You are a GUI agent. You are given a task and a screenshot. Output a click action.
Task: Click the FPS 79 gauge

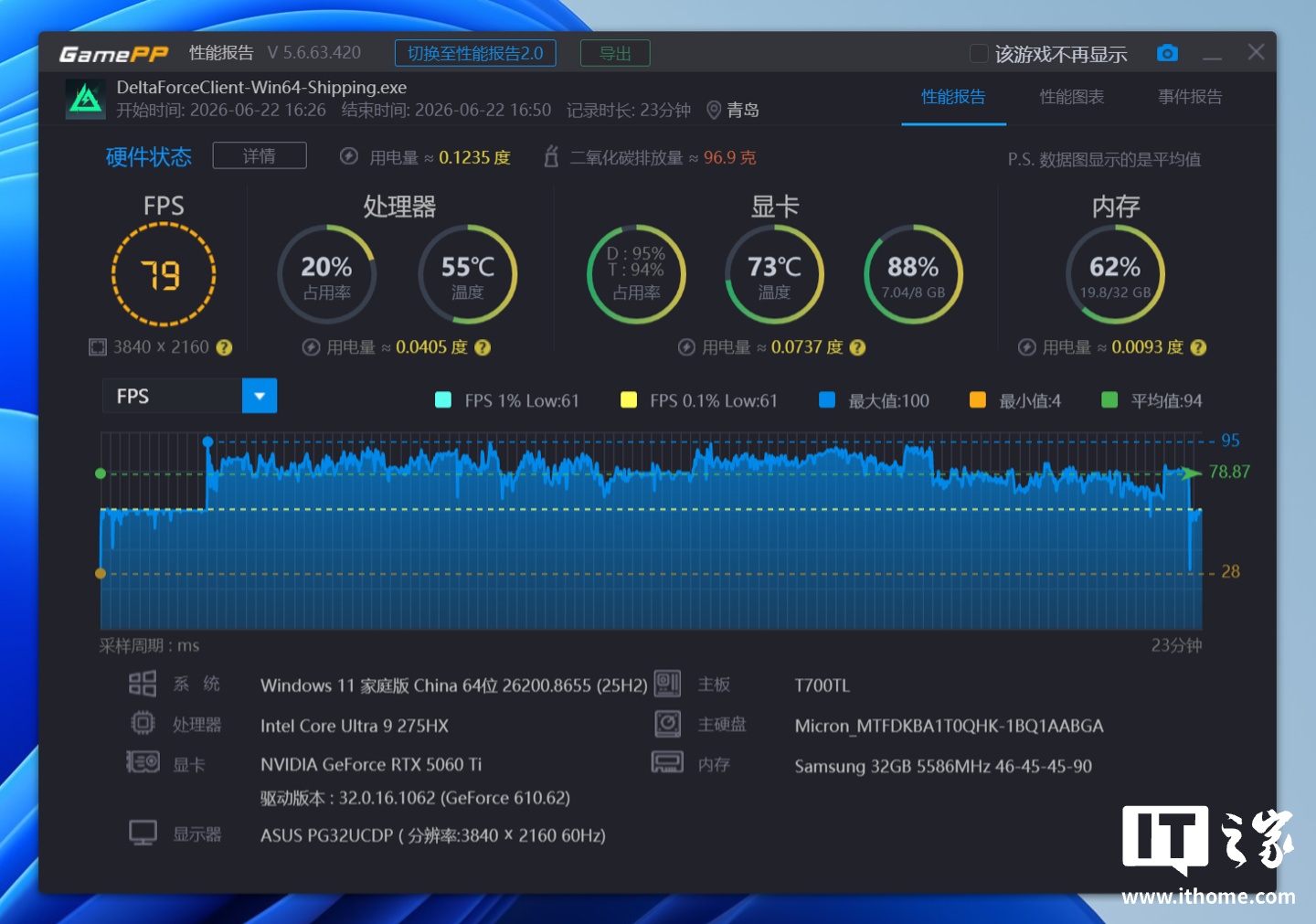[x=164, y=274]
